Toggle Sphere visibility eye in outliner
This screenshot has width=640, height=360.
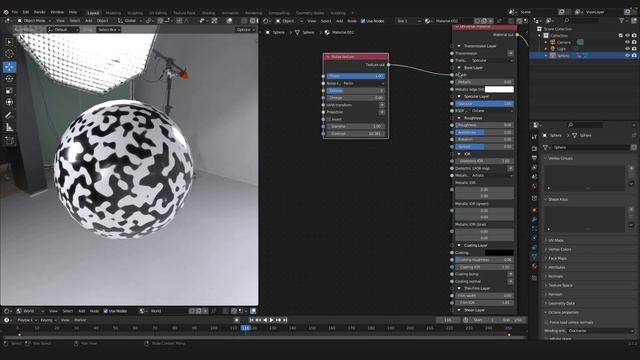tap(627, 56)
